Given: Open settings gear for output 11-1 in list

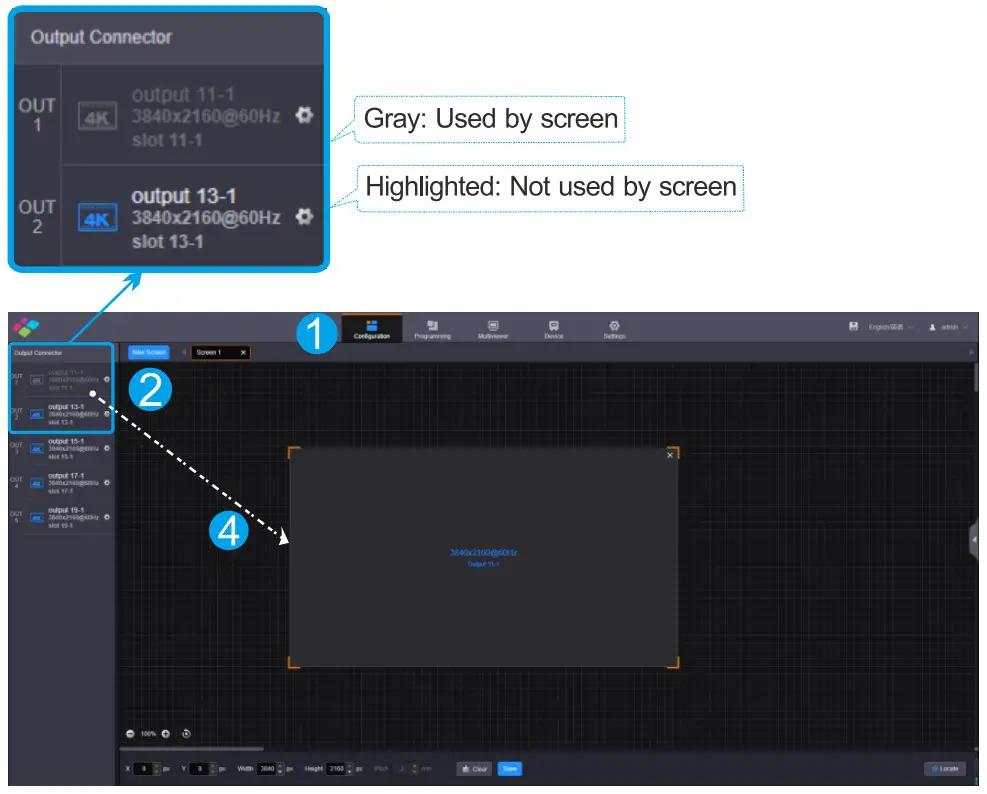Looking at the screenshot, I should coord(106,380).
